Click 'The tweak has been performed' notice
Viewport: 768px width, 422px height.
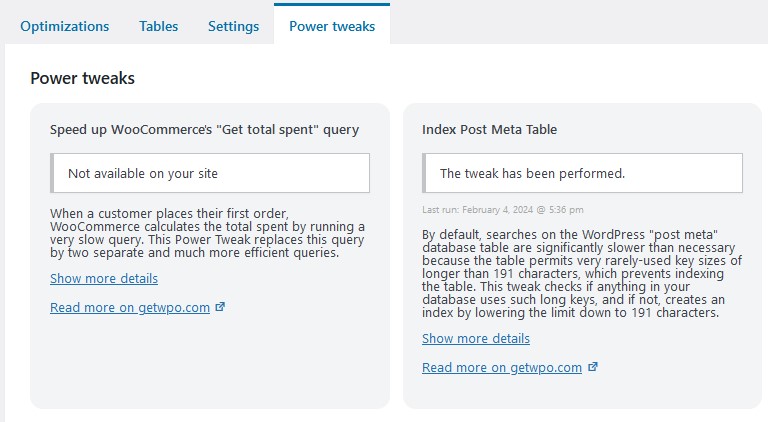coord(582,173)
